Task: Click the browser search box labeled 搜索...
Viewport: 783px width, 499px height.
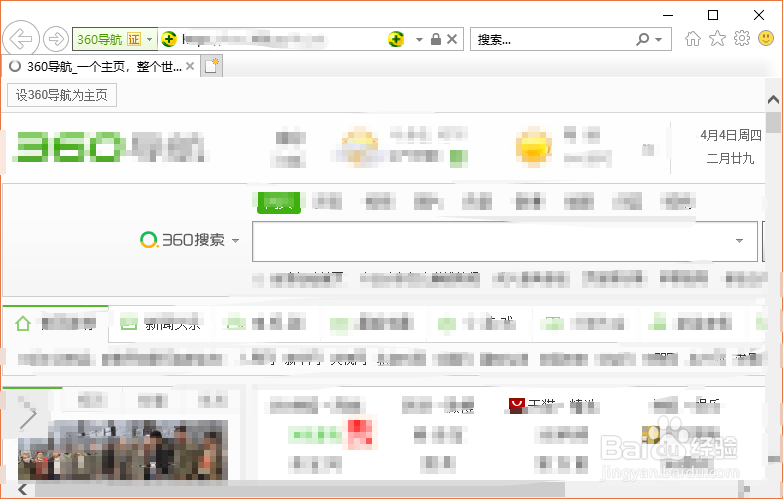Action: point(549,39)
